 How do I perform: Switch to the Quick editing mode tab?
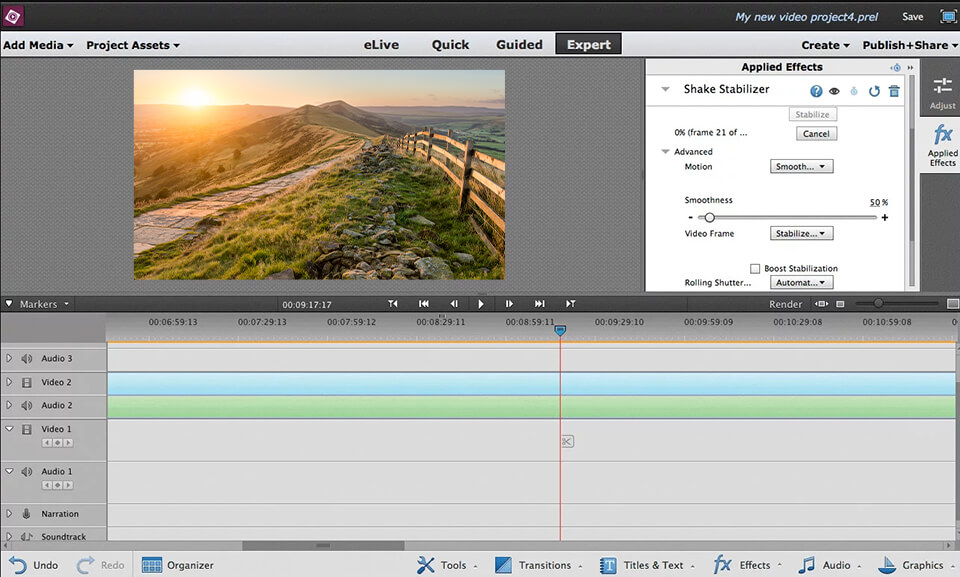pos(450,44)
